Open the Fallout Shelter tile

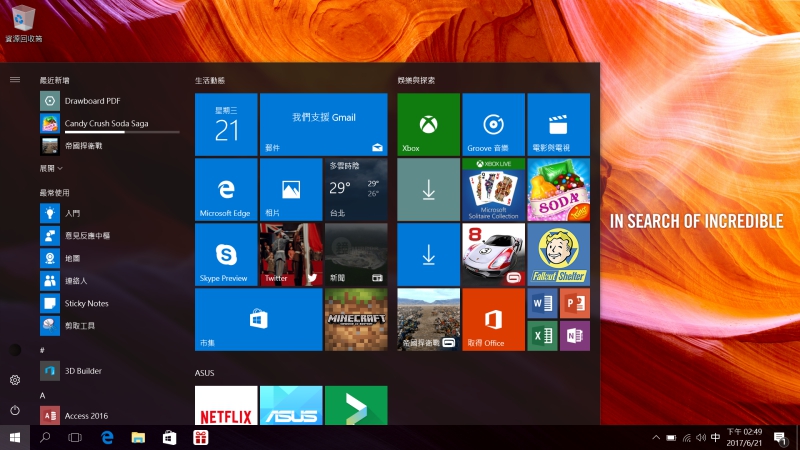pos(558,255)
